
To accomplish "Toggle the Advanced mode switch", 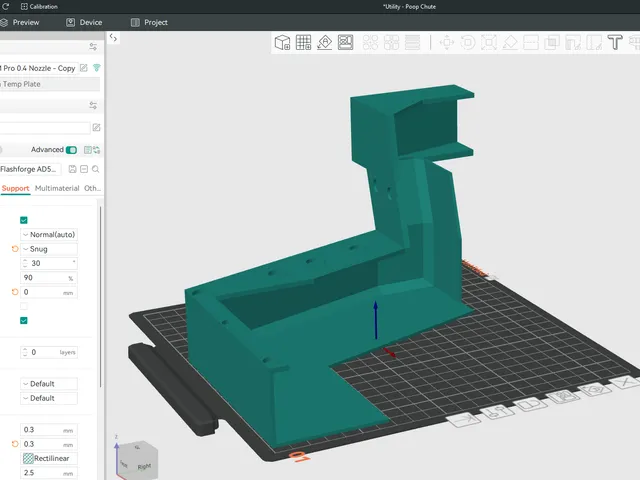I will point(71,150).
